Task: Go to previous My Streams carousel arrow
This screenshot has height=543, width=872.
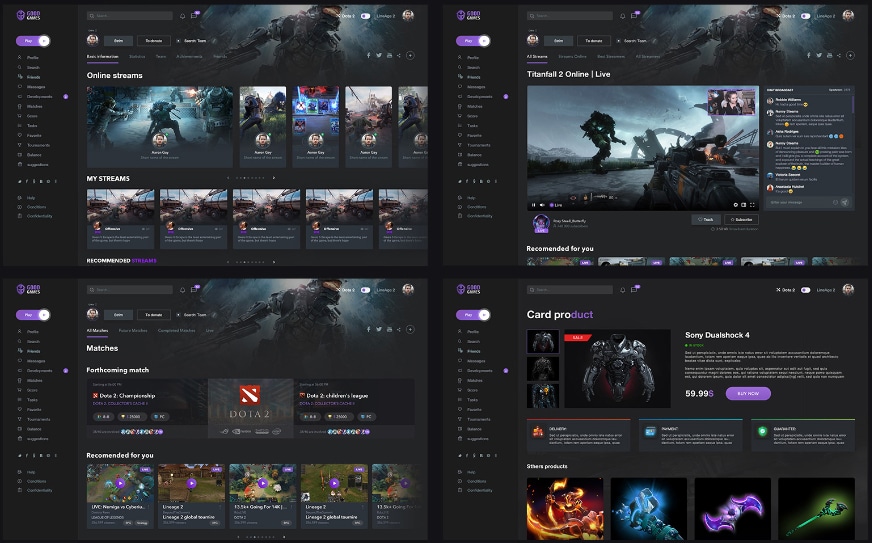Action: click(228, 178)
